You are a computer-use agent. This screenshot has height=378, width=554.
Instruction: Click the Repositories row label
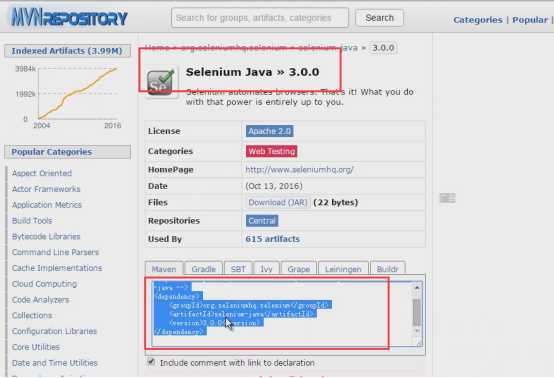pos(174,221)
